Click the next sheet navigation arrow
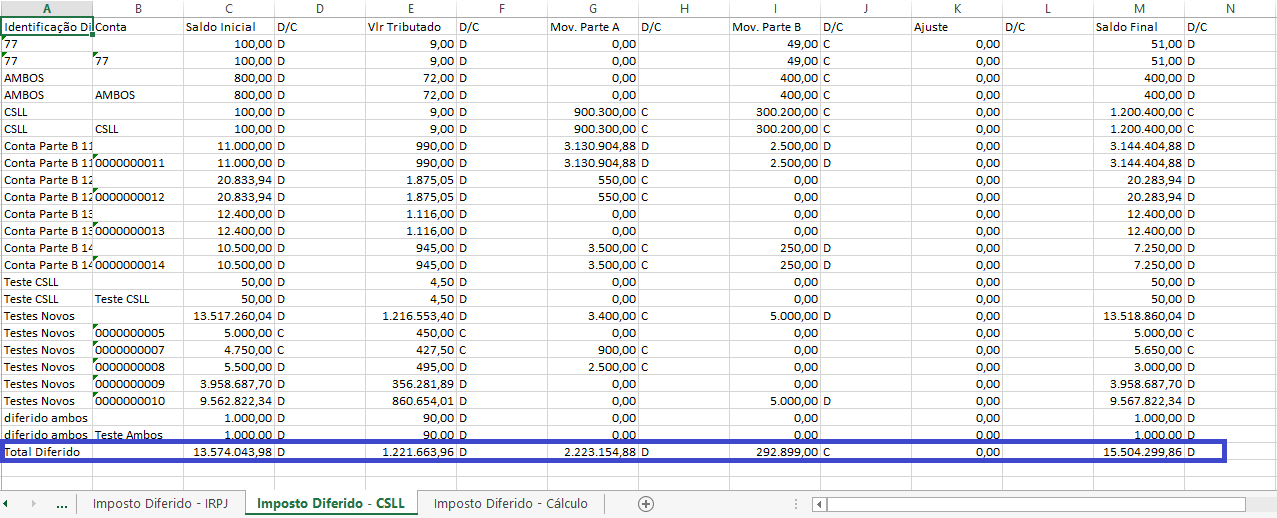The height and width of the screenshot is (518, 1277). (x=34, y=503)
